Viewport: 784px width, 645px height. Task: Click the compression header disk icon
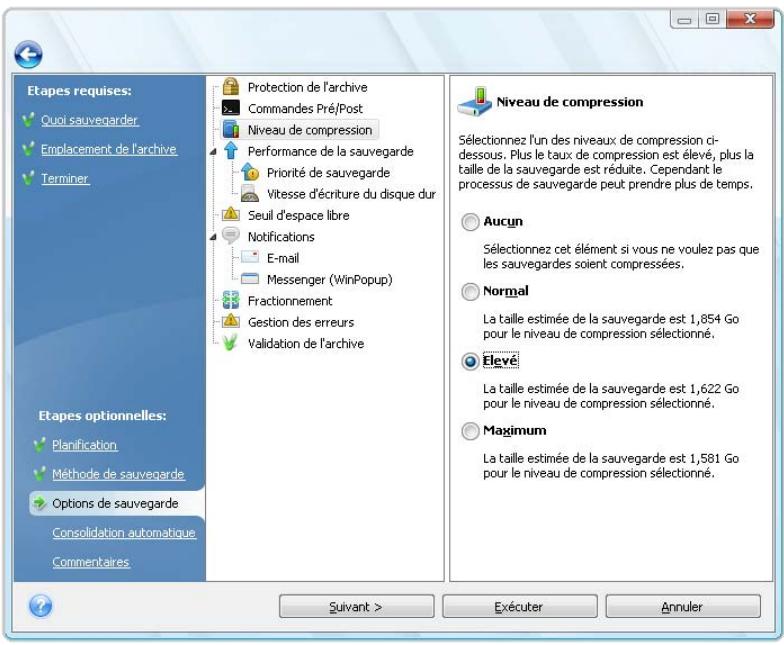(475, 102)
